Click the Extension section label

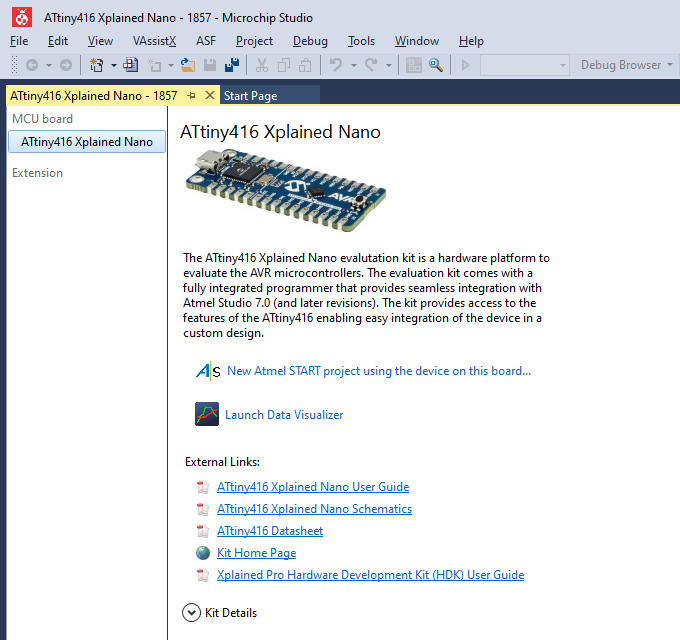pos(37,173)
